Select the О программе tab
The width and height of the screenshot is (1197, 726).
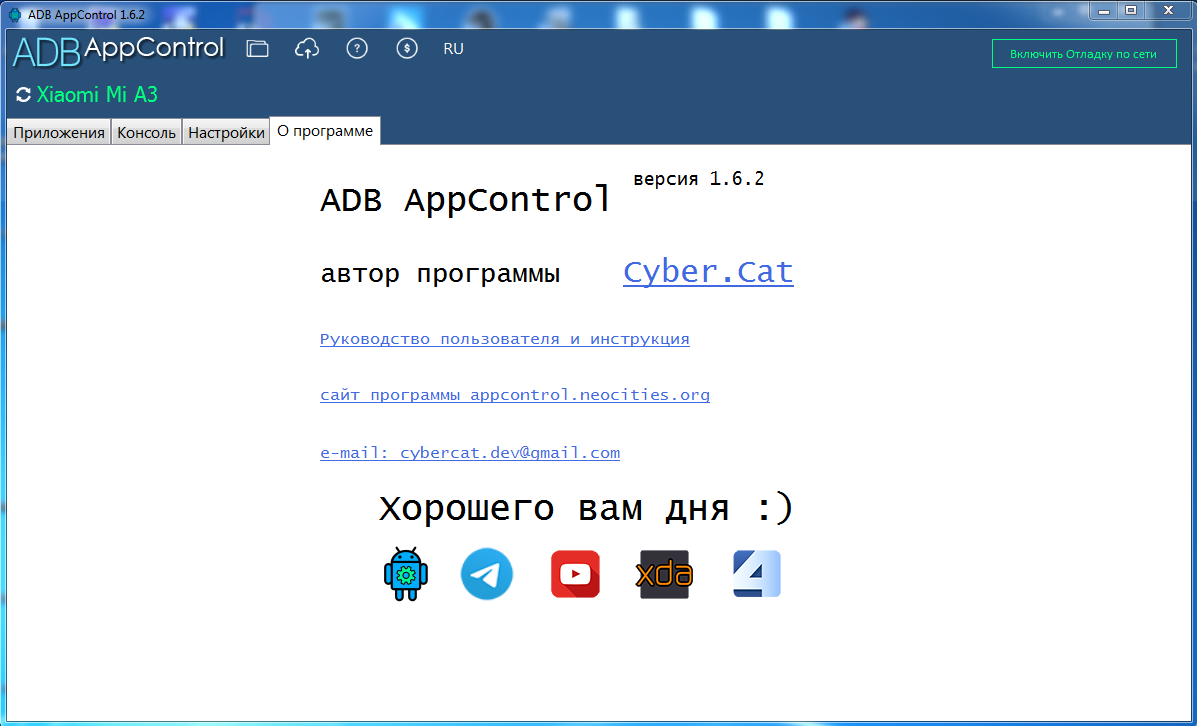click(x=325, y=131)
